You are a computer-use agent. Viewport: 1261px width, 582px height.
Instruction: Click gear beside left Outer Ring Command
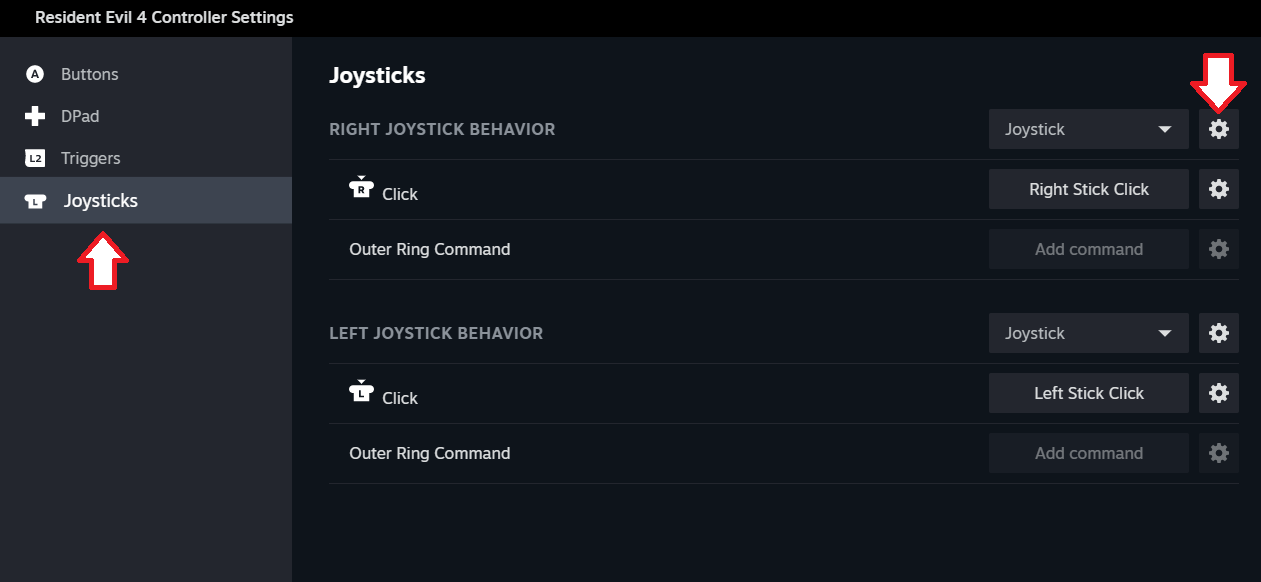click(x=1218, y=453)
